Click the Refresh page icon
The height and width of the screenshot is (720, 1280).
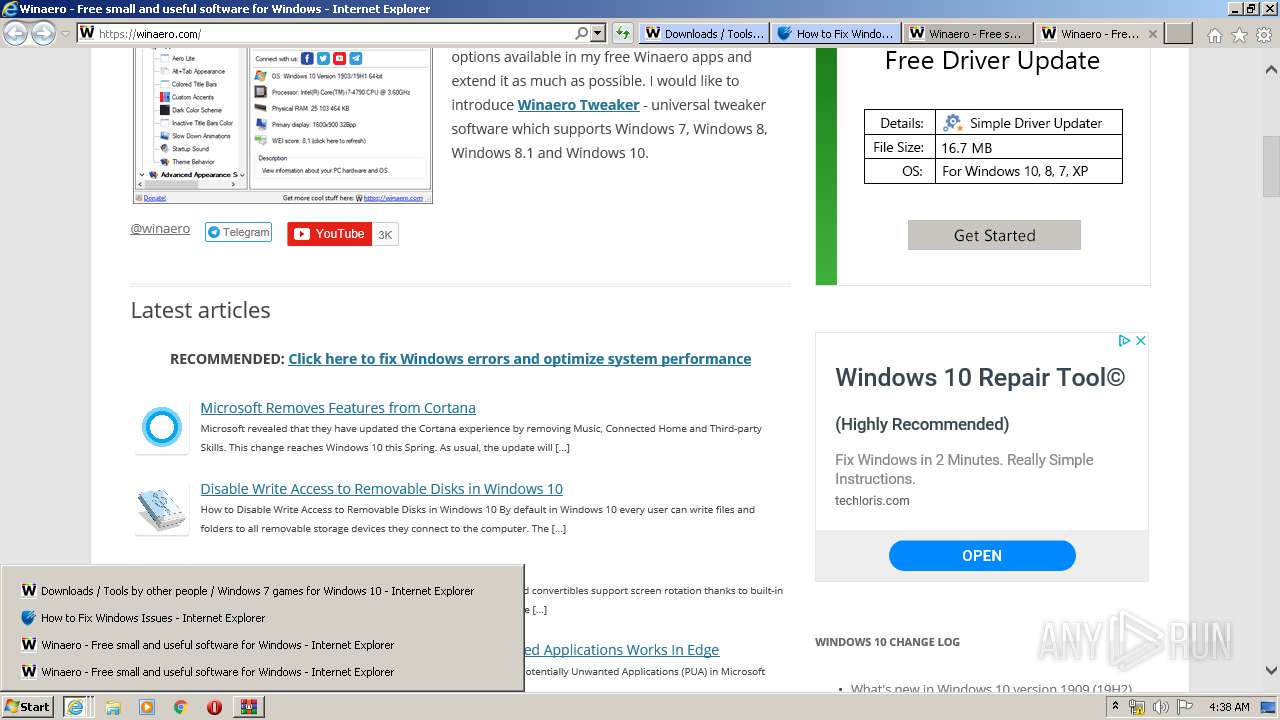pyautogui.click(x=622, y=33)
